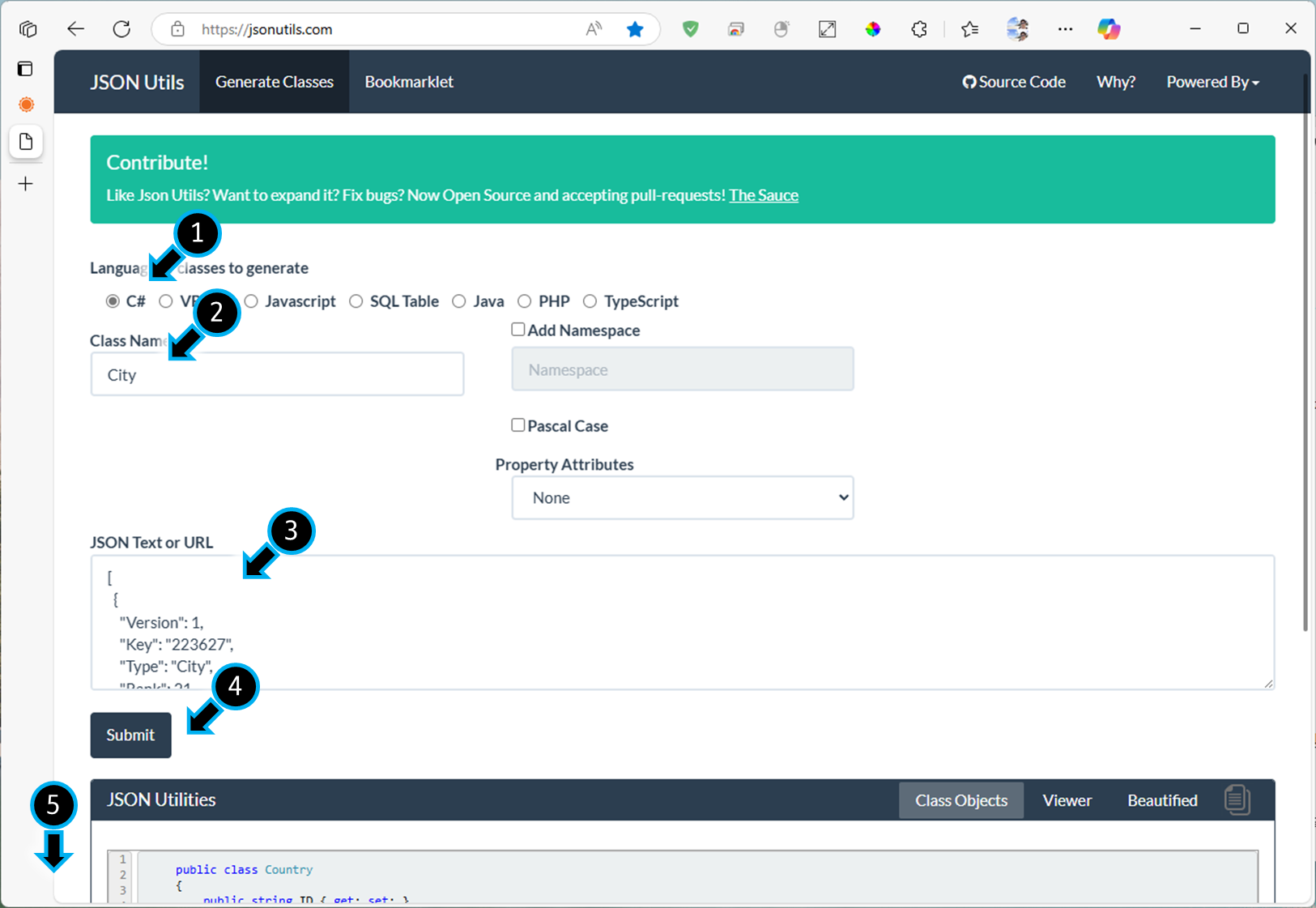This screenshot has height=908, width=1316.
Task: Click the GitHub Source Code icon
Action: (x=969, y=82)
